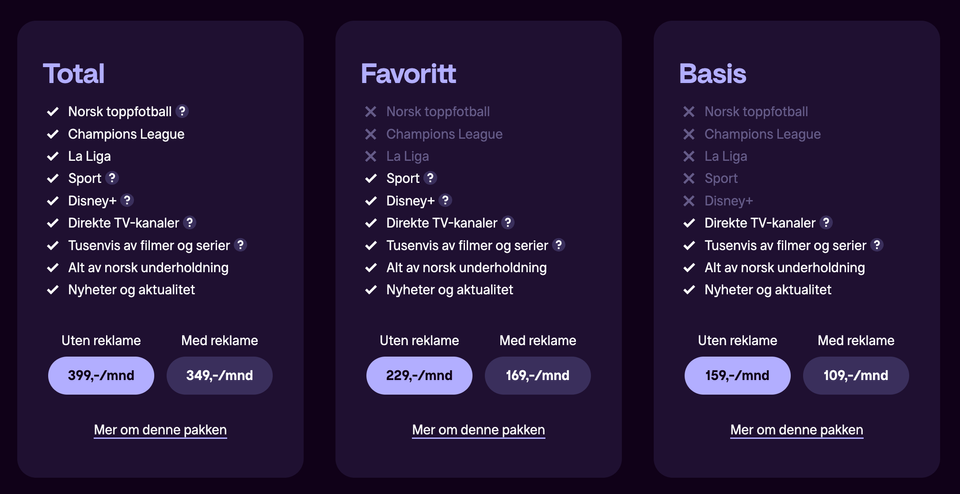
Task: Click help icon next to Norsk toppfotball in Total
Action: point(183,112)
